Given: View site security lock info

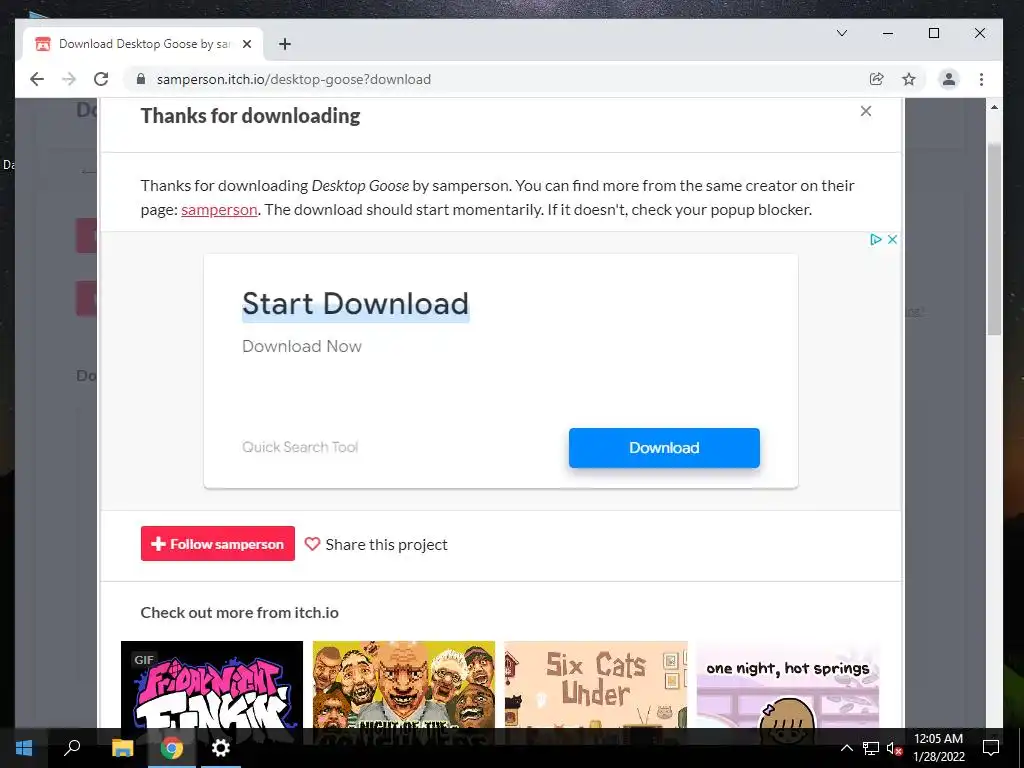Looking at the screenshot, I should click(140, 79).
